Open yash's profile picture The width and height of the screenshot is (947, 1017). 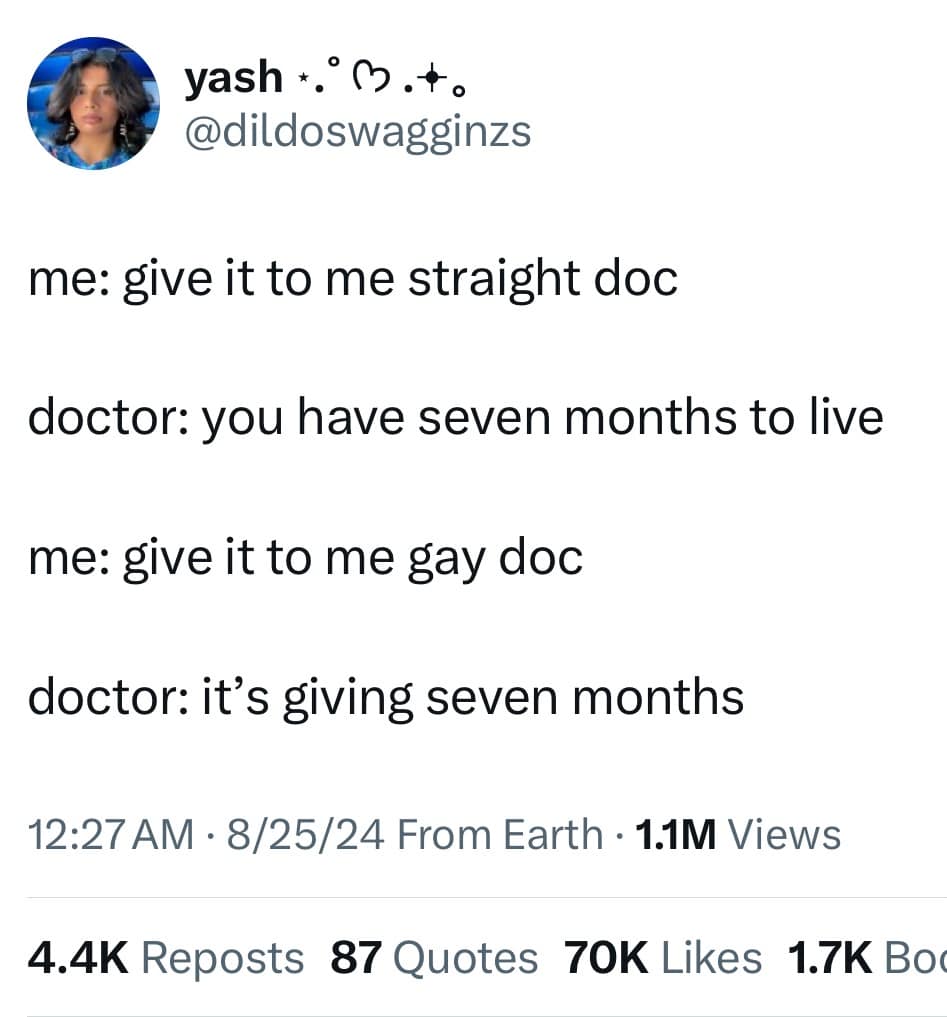pyautogui.click(x=93, y=103)
